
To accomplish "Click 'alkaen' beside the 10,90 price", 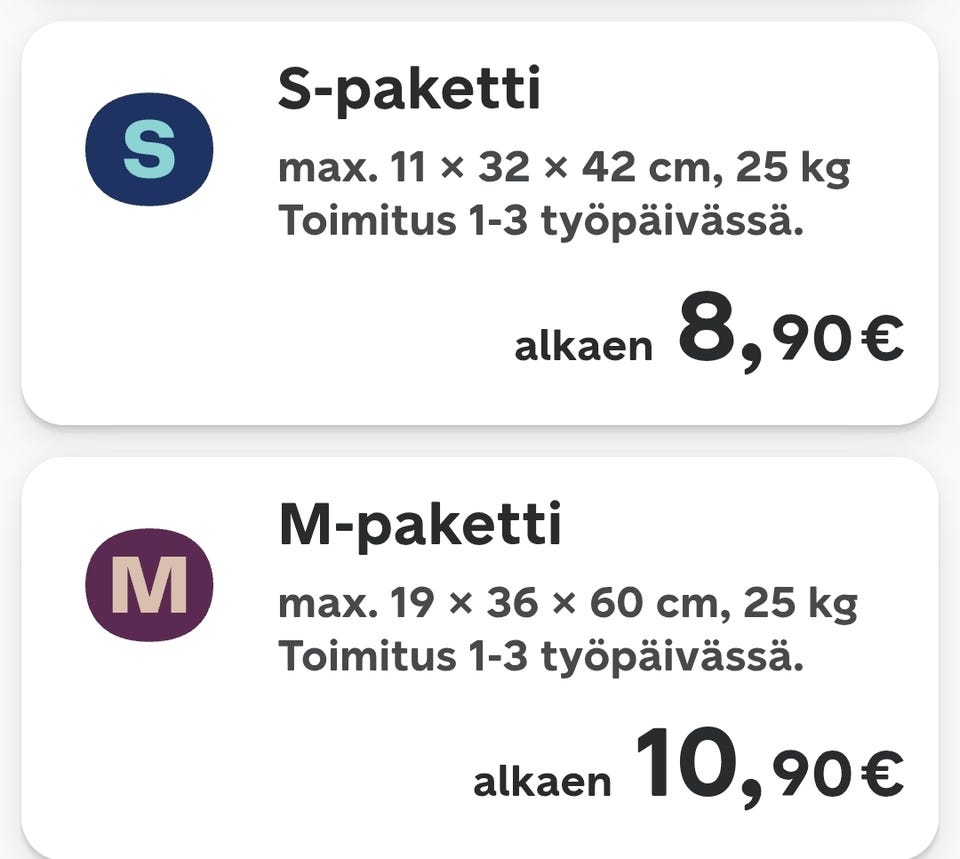I will point(541,782).
